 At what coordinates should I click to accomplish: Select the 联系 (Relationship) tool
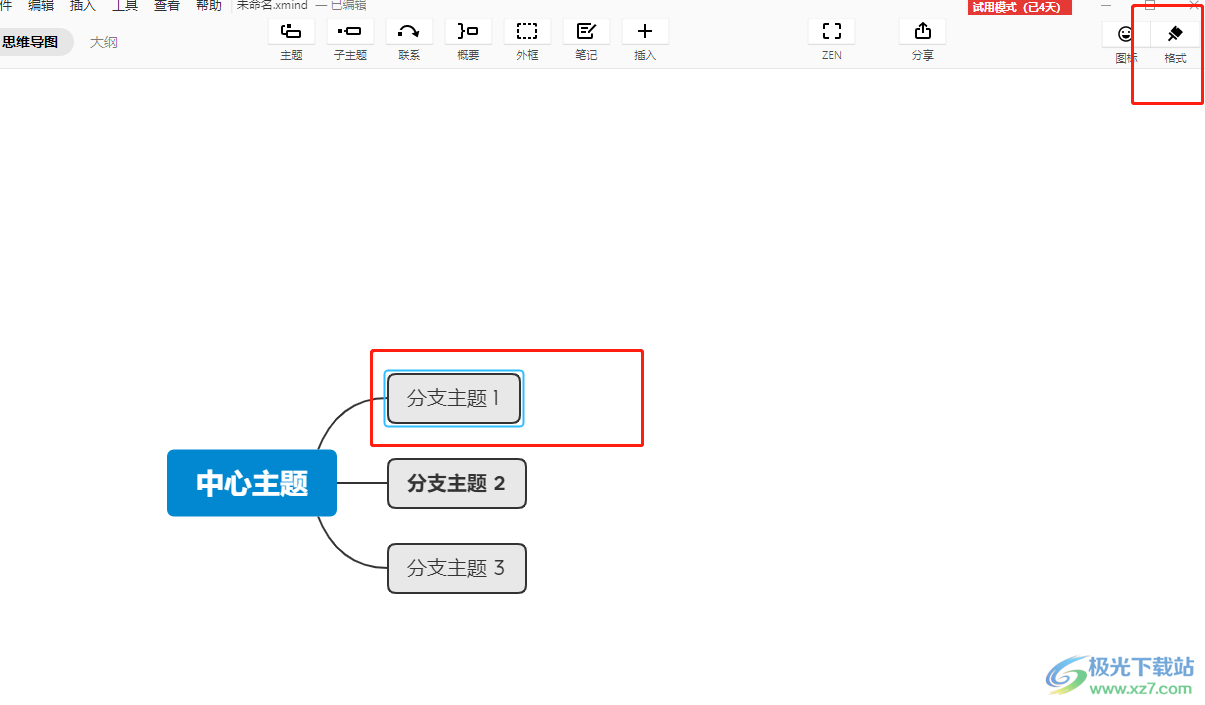point(409,32)
